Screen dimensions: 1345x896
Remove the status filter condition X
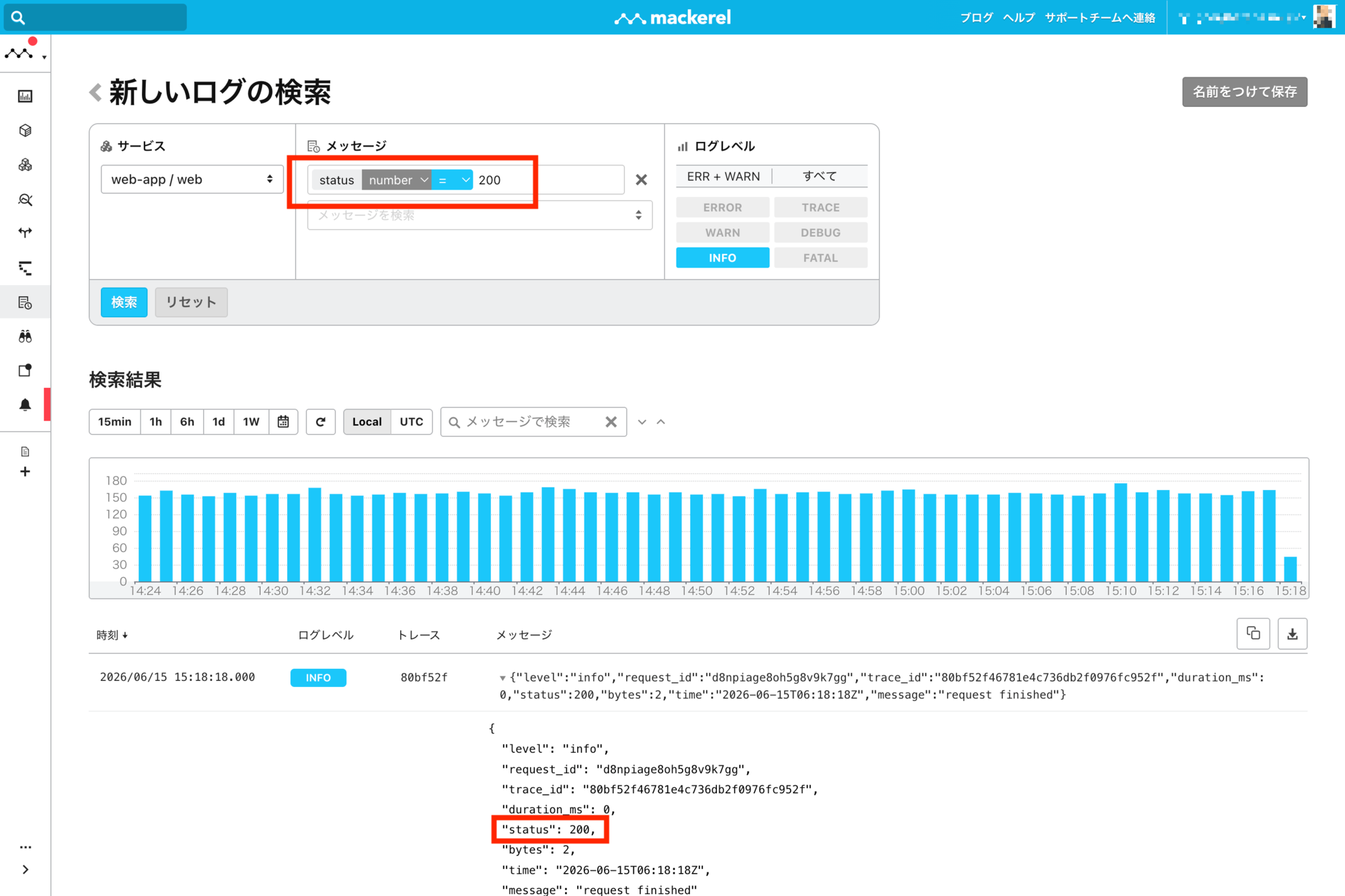point(641,180)
